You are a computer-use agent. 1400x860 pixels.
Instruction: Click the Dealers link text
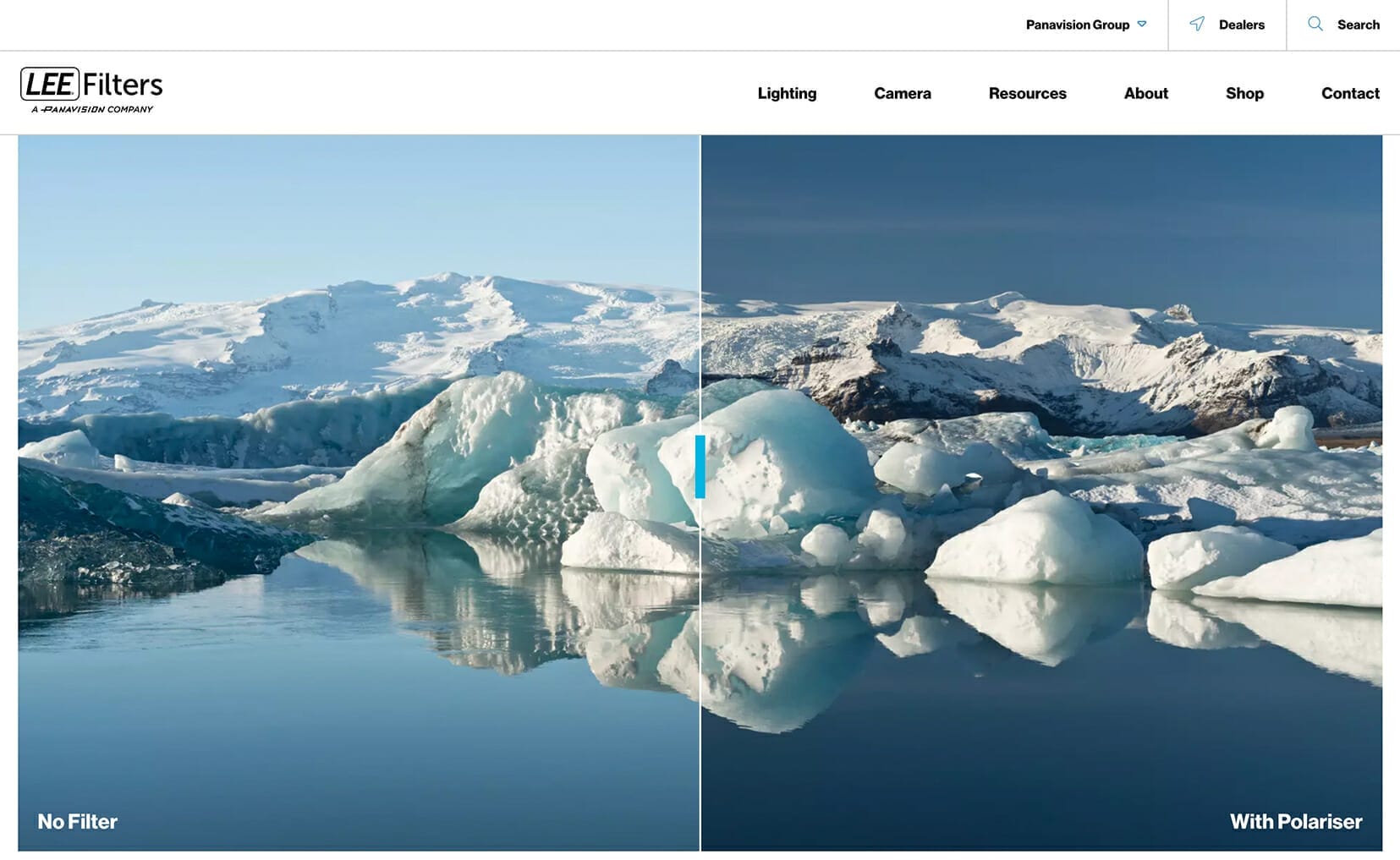coord(1241,25)
